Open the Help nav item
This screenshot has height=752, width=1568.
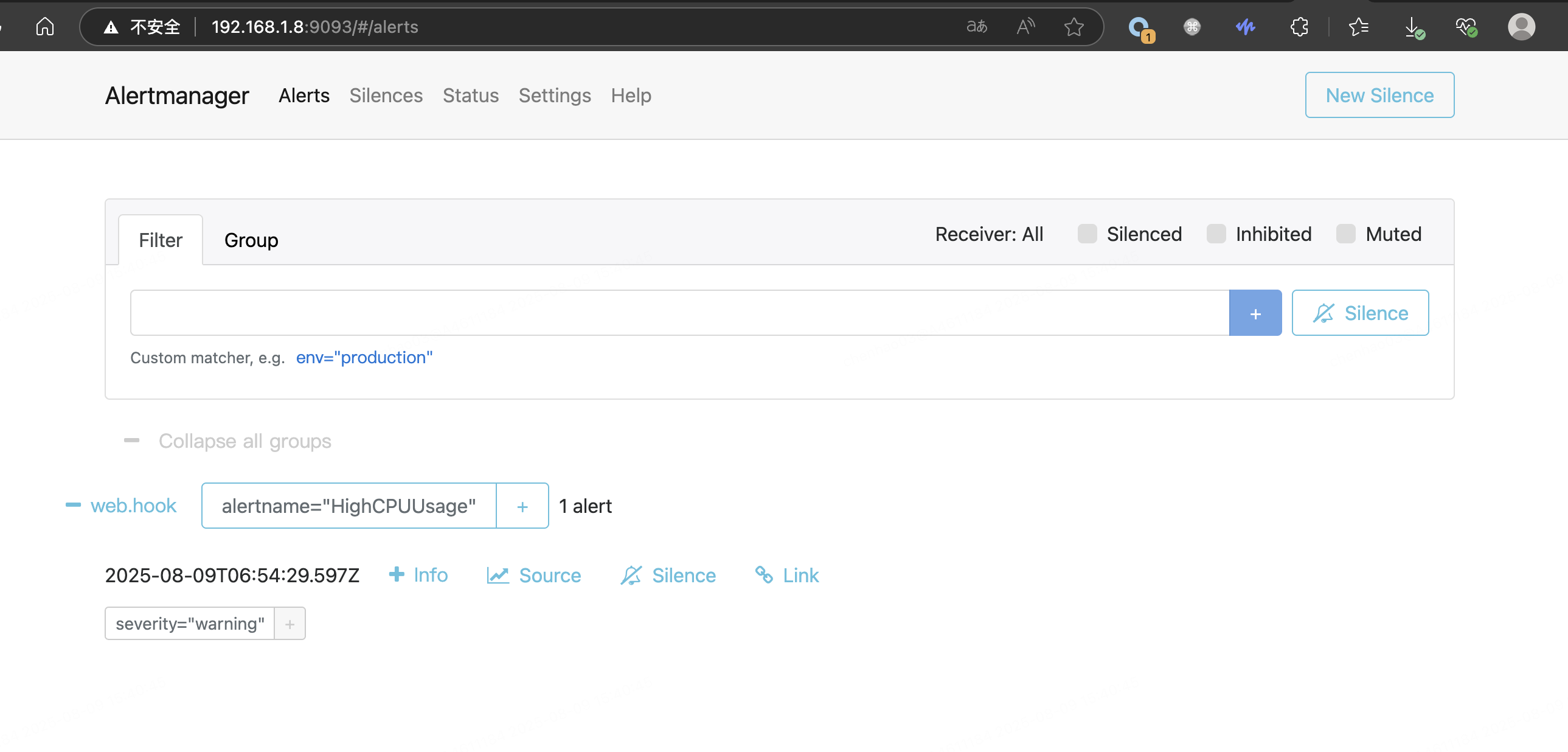point(631,96)
